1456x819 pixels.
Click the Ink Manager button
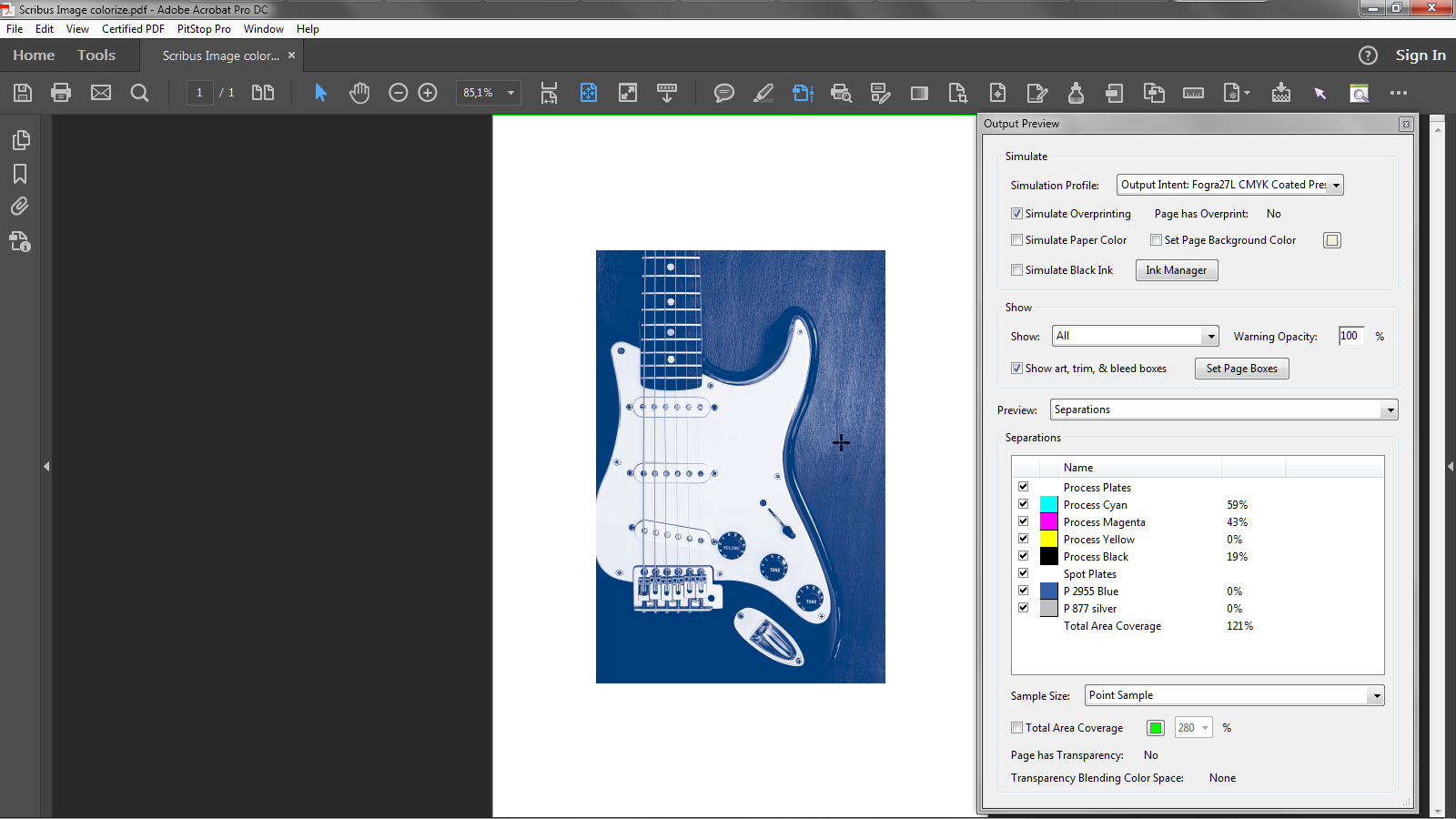coord(1176,270)
